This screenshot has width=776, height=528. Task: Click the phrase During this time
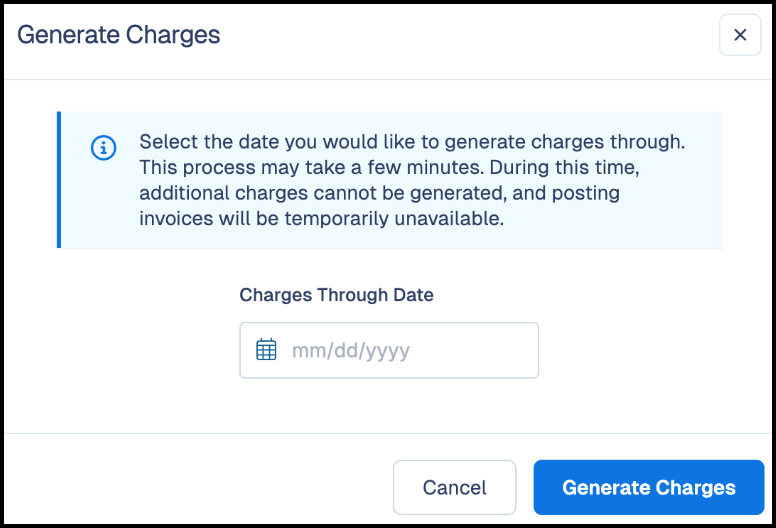tap(565, 168)
